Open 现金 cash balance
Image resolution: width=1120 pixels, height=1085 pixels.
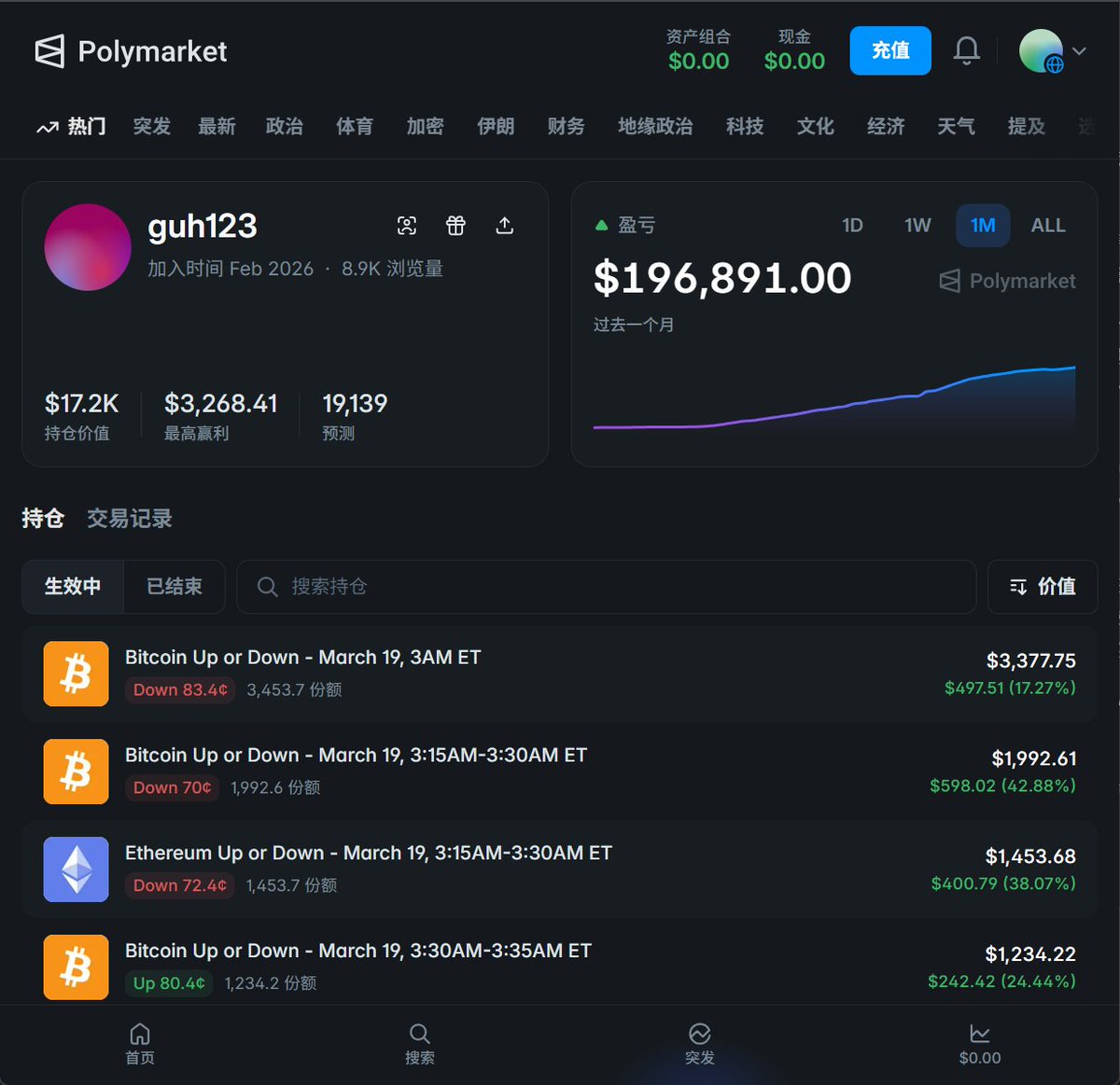tap(794, 50)
